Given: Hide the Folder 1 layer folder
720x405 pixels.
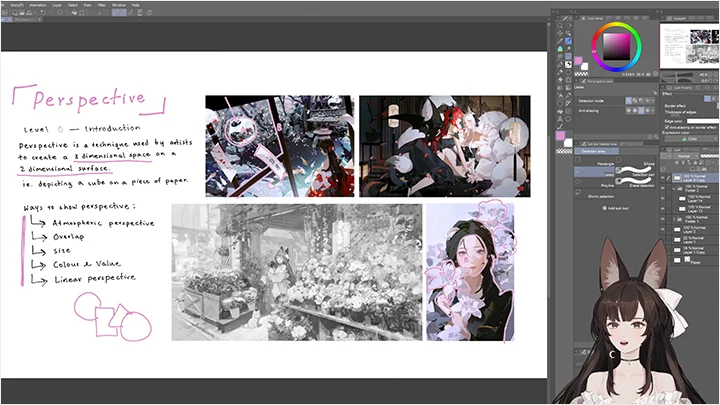Looking at the screenshot, I should coord(663,219).
